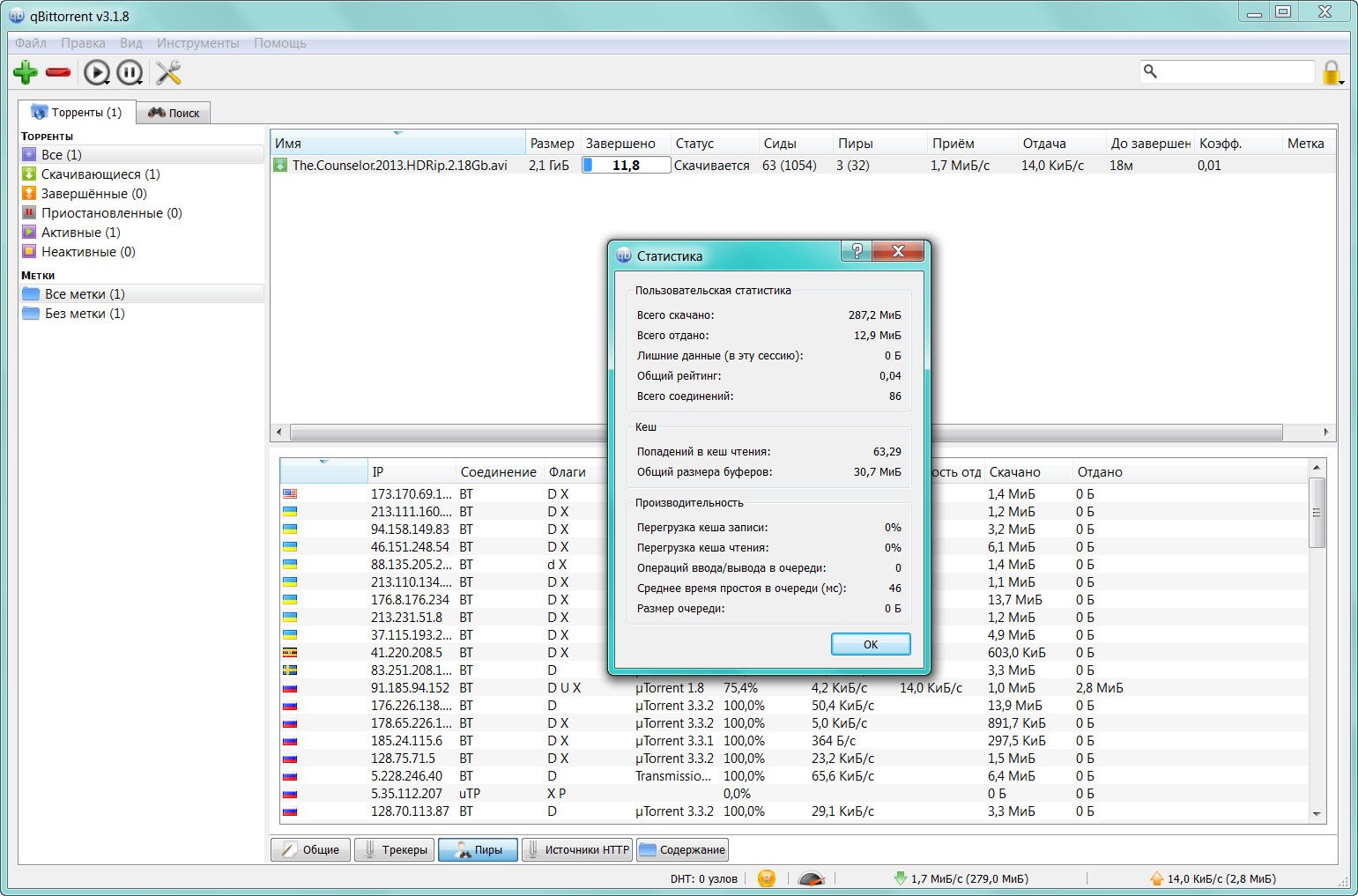Click the torrent filter input field
1358x896 pixels.
point(1228,71)
